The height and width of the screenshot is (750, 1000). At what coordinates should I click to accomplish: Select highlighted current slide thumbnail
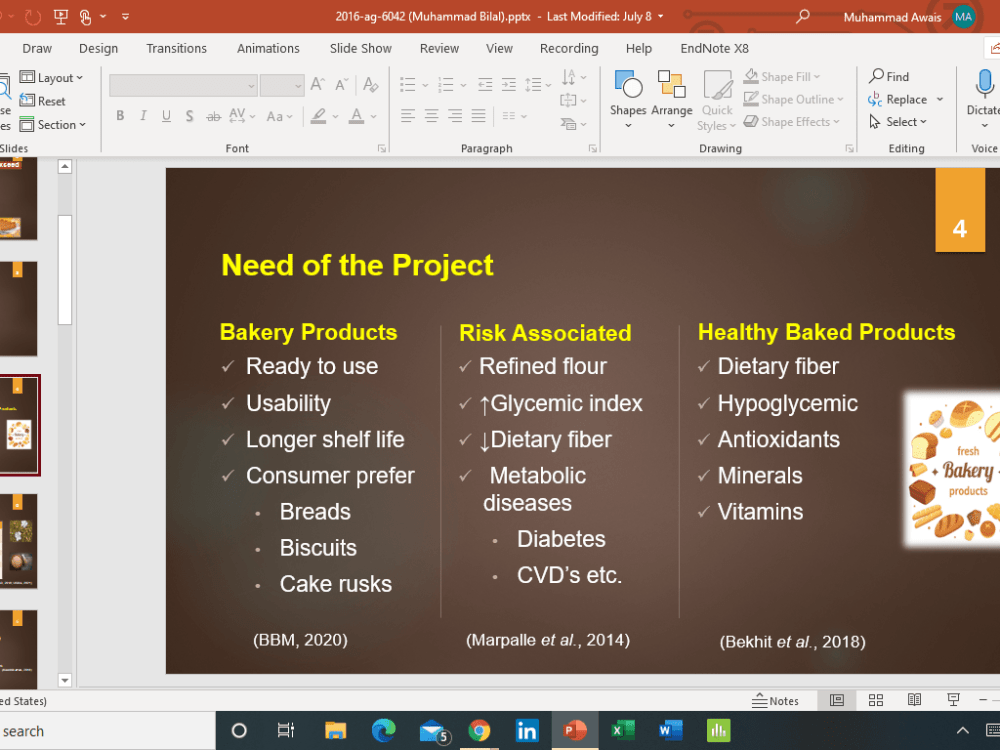pyautogui.click(x=18, y=425)
